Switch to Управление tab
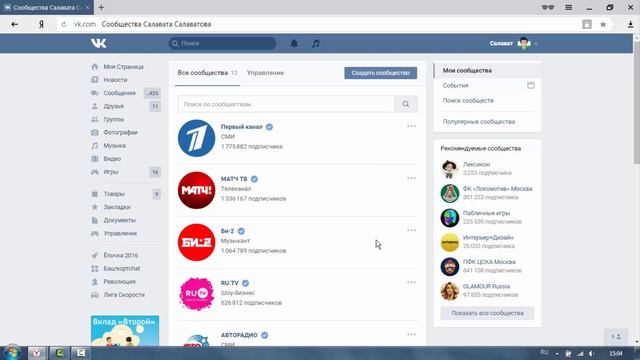Screen dimensions: 640x360 (265, 73)
